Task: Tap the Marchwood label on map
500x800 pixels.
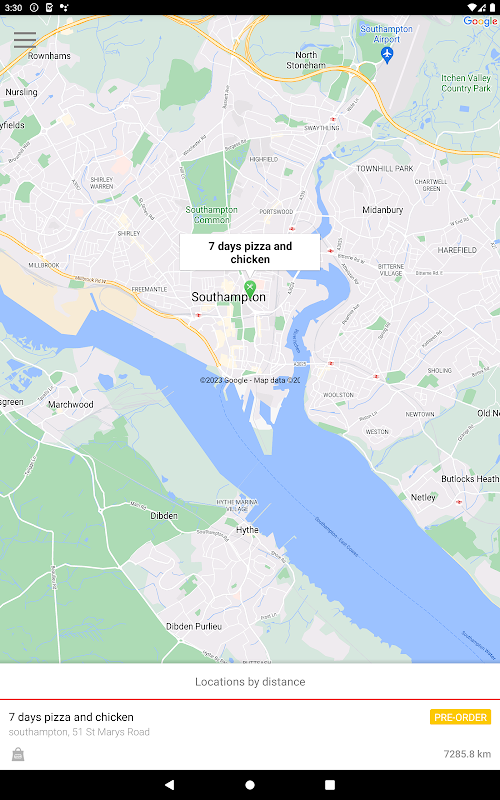Action: pos(70,405)
